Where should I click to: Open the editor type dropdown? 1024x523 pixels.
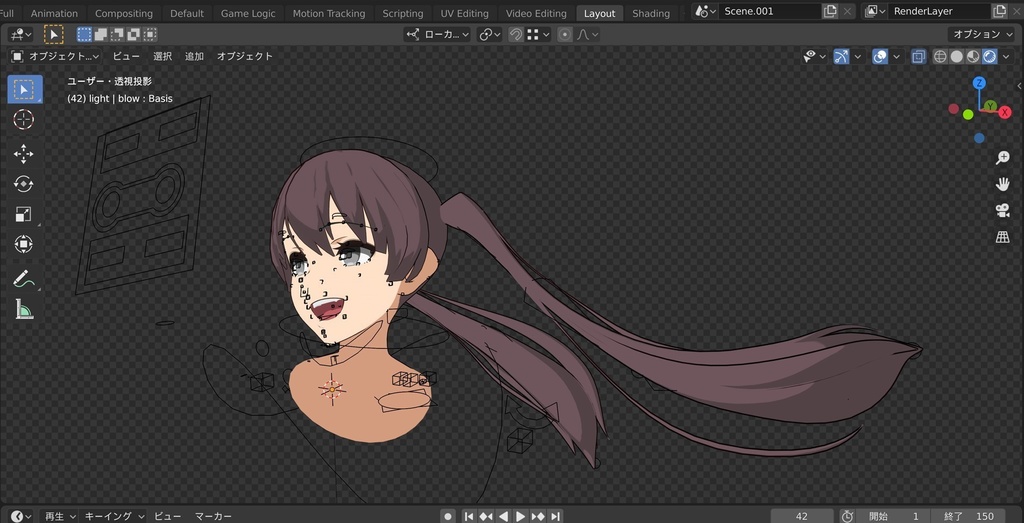pos(22,34)
